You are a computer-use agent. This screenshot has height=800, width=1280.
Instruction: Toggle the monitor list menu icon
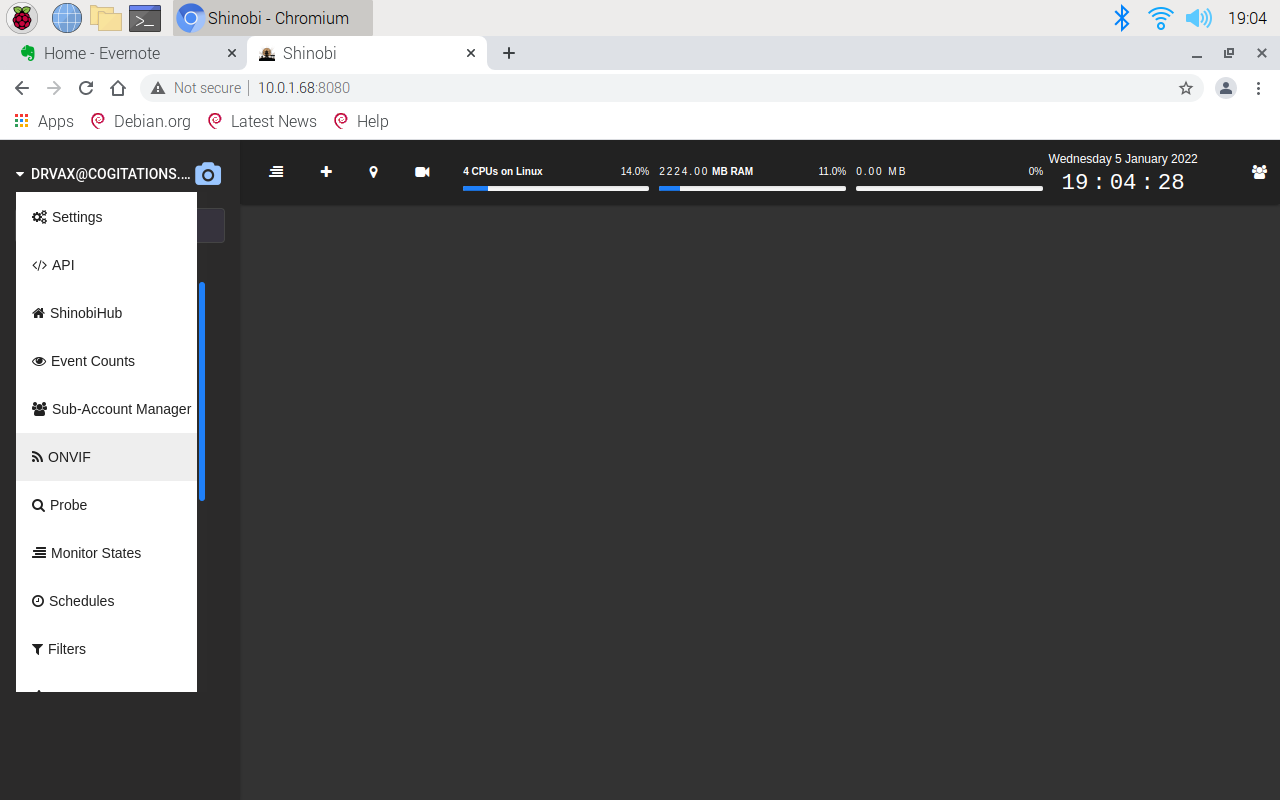click(x=276, y=172)
